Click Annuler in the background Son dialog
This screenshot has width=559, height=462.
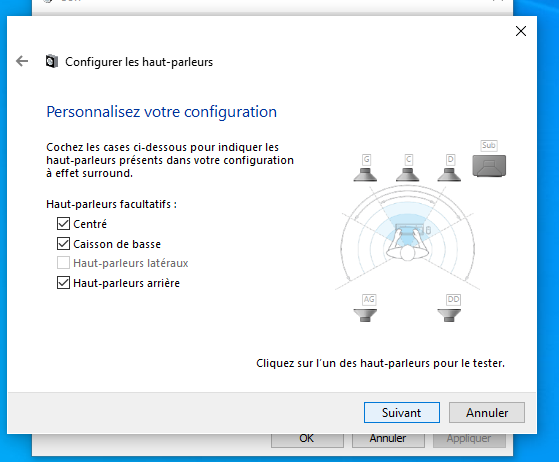click(388, 439)
